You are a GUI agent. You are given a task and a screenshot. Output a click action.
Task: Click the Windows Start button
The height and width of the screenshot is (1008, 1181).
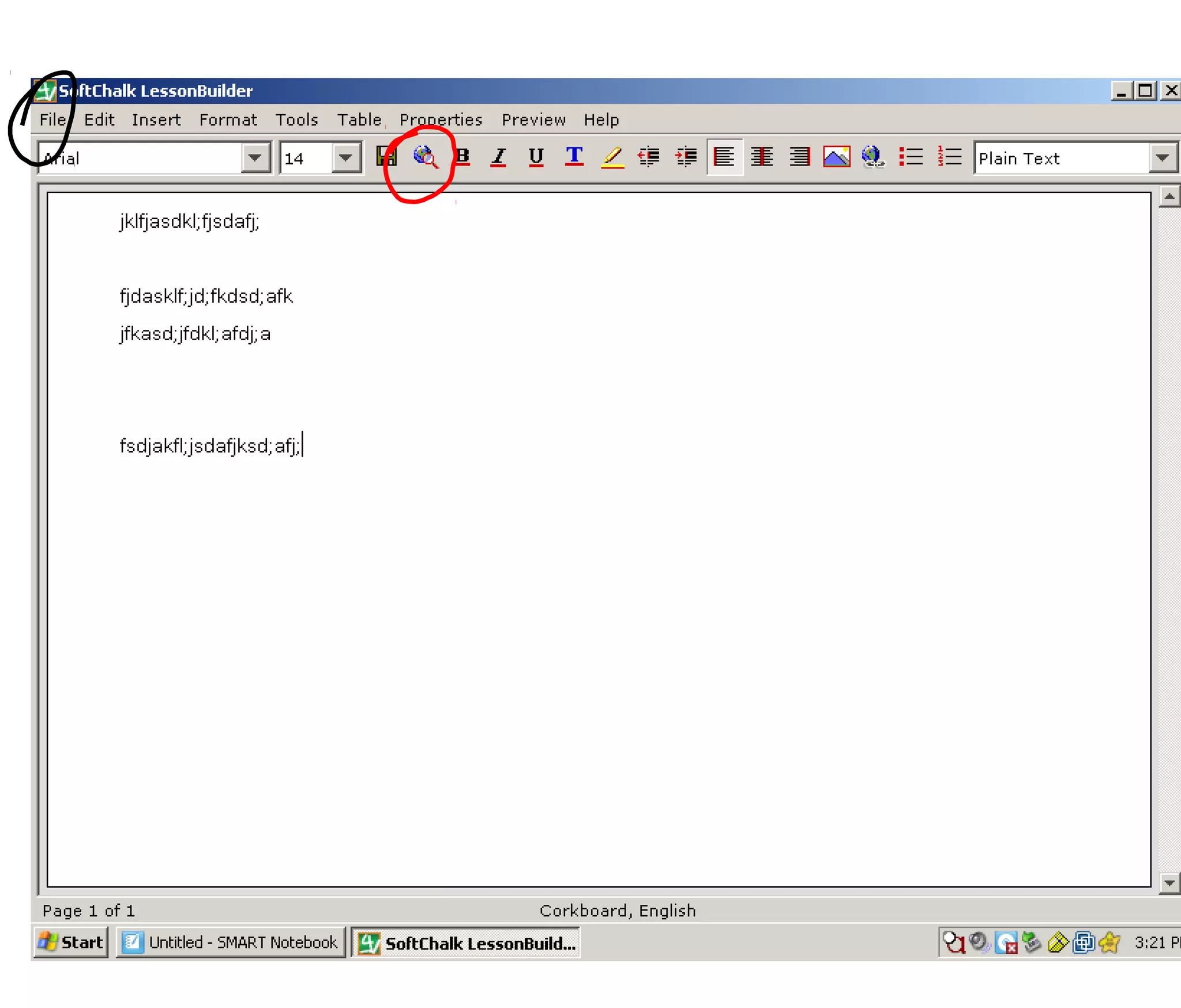[x=71, y=942]
